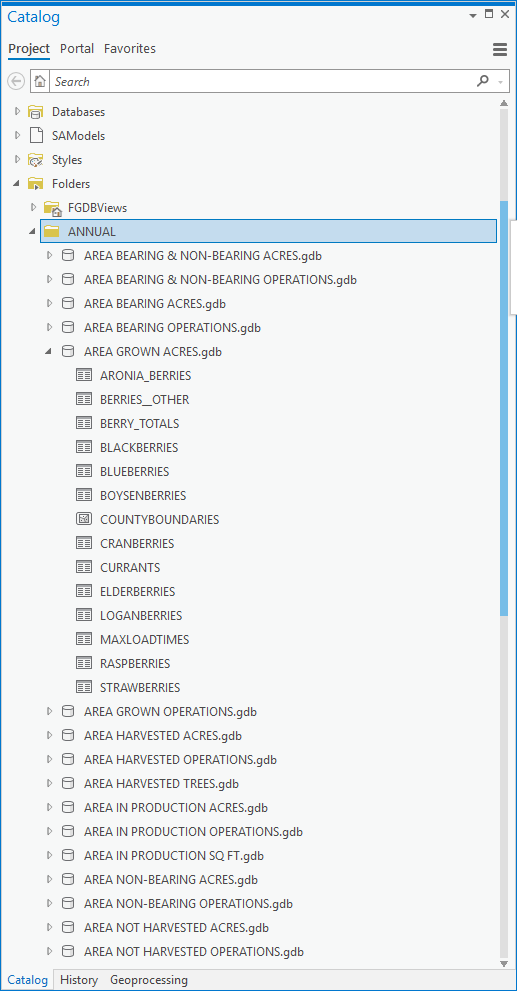Select AREA NON-BEARING OPERATIONS.gdb
The height and width of the screenshot is (991, 517).
click(188, 904)
